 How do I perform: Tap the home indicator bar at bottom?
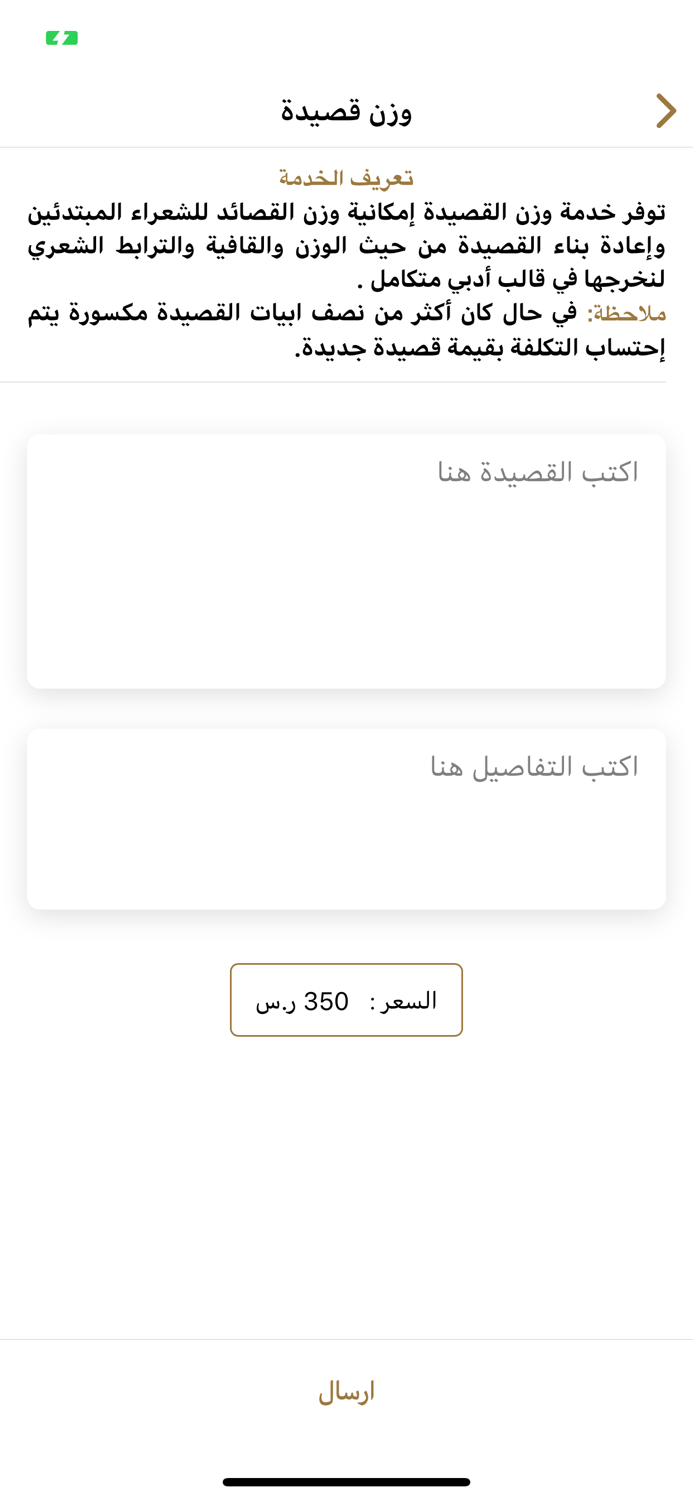coord(346,1481)
